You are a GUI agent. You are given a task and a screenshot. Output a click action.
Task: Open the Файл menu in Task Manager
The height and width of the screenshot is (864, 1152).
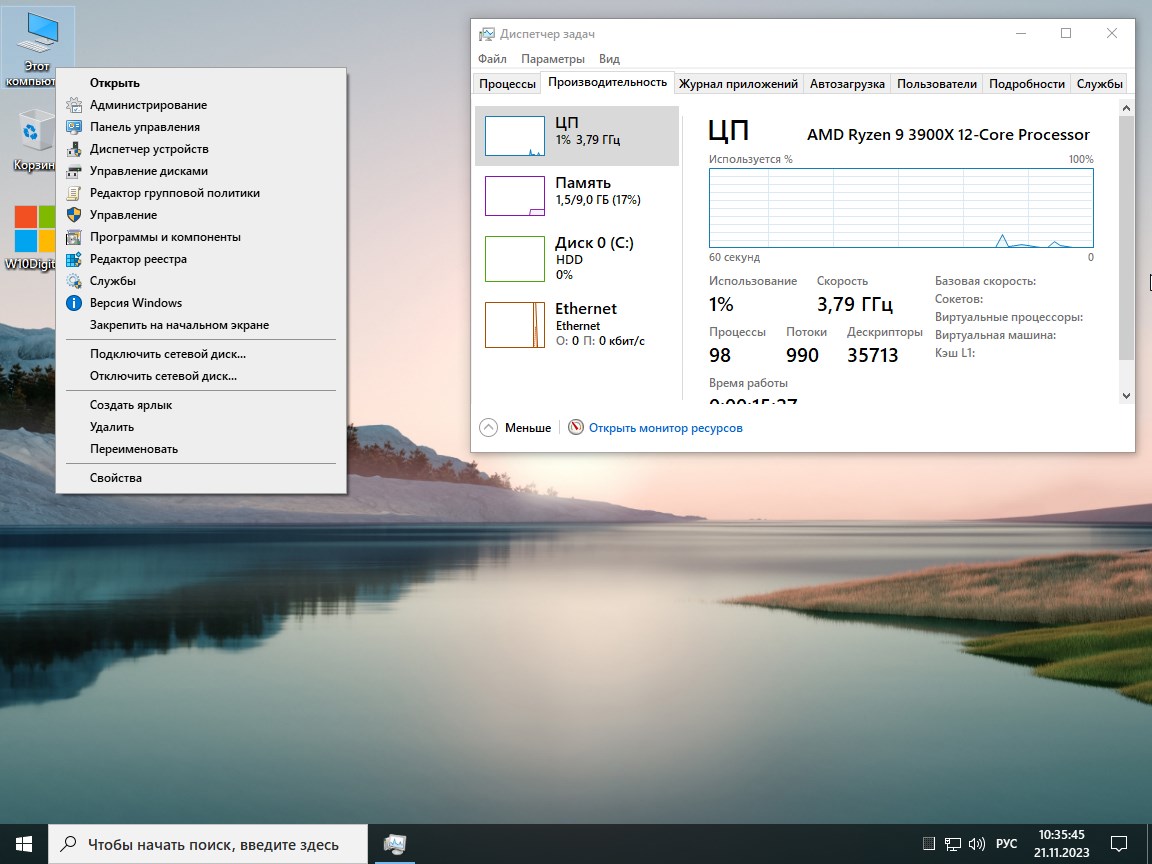tap(492, 59)
